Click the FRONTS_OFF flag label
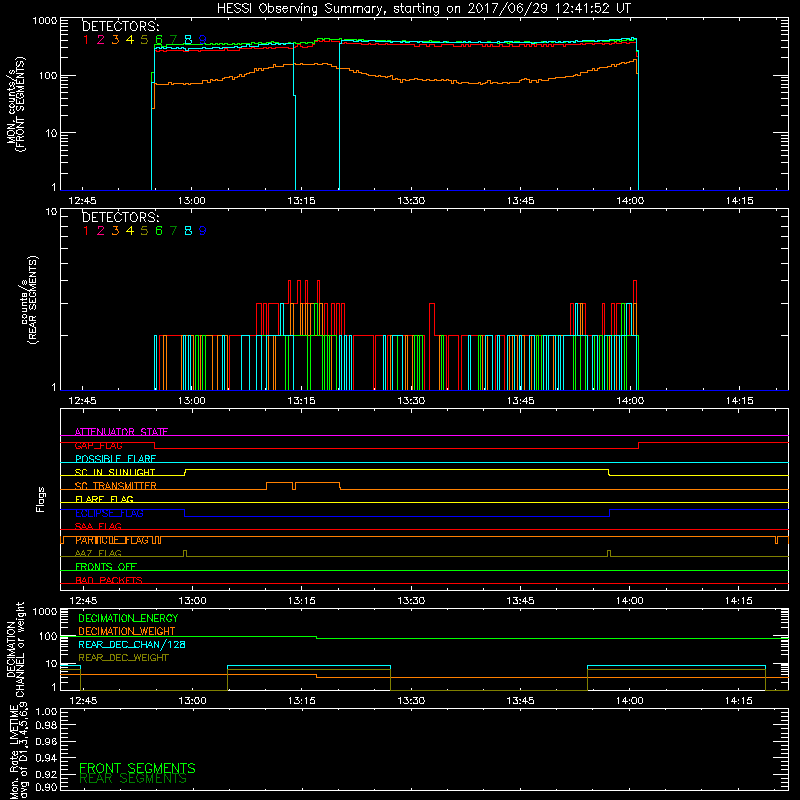 pos(106,567)
